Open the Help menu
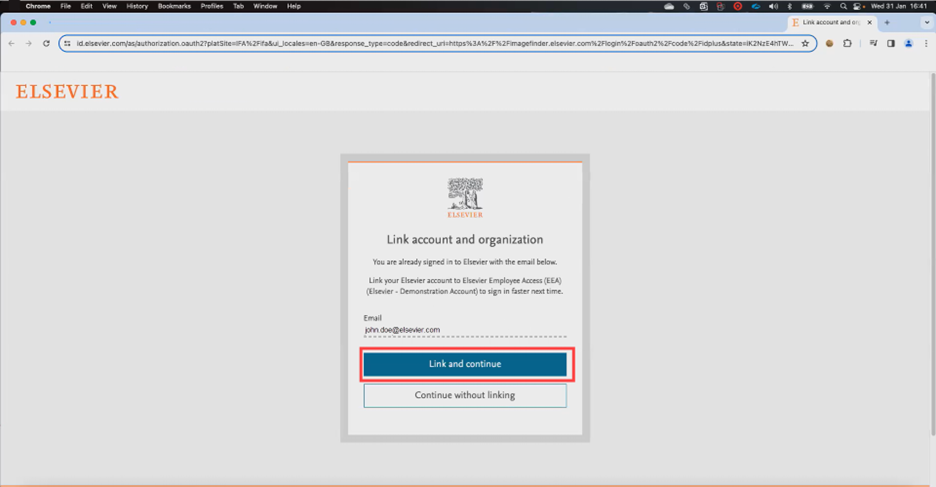 [x=294, y=6]
